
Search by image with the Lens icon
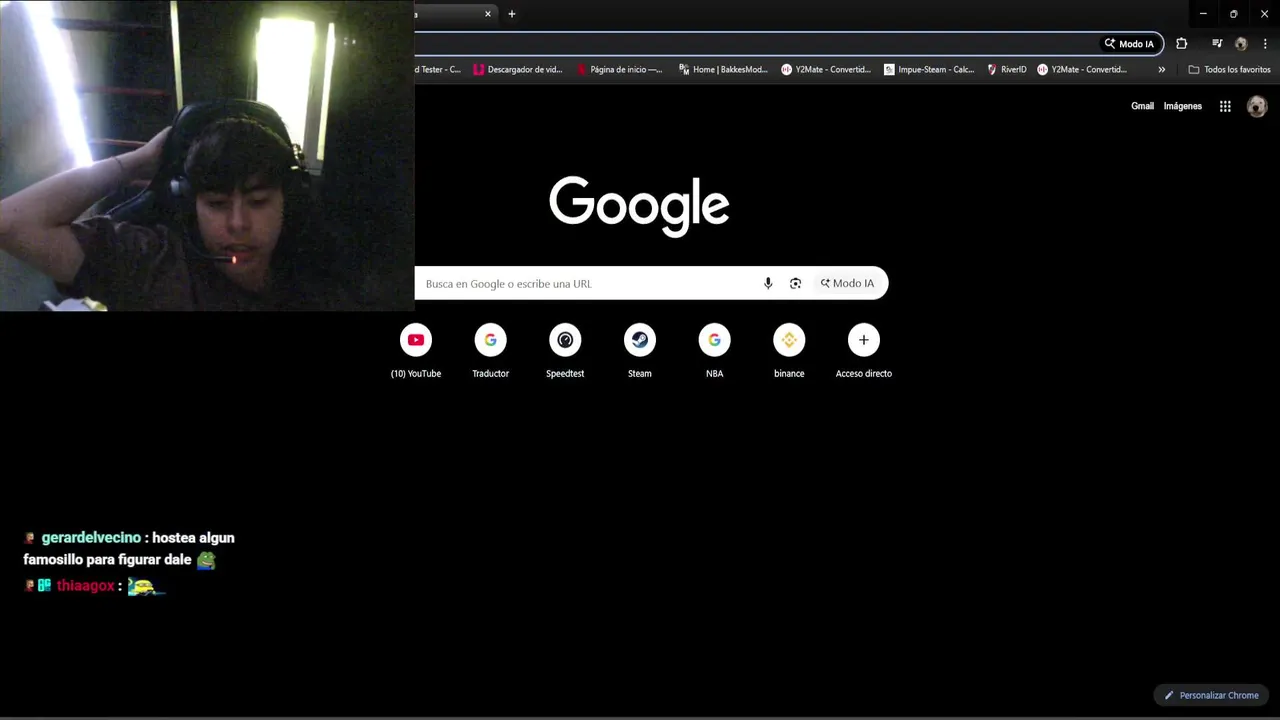[x=795, y=283]
